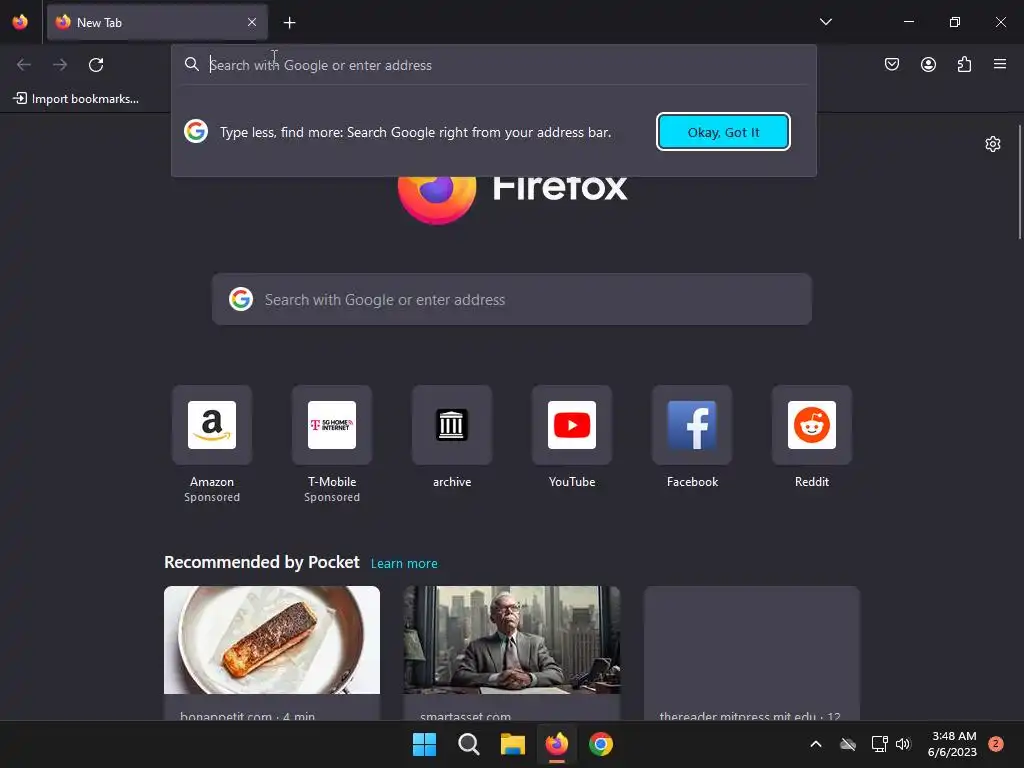
Task: Open the thereader.mitpress.mit.edu story card
Action: 752,653
